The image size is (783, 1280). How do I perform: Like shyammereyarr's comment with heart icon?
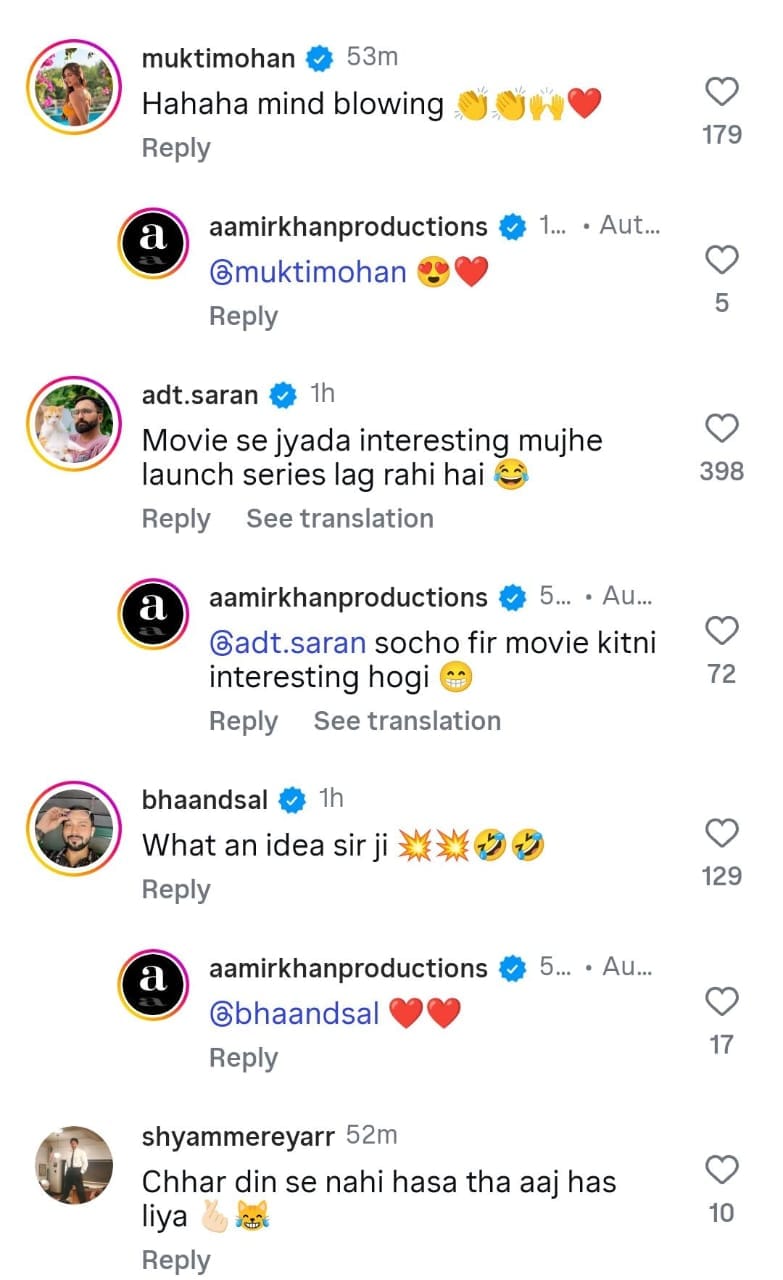(721, 1170)
